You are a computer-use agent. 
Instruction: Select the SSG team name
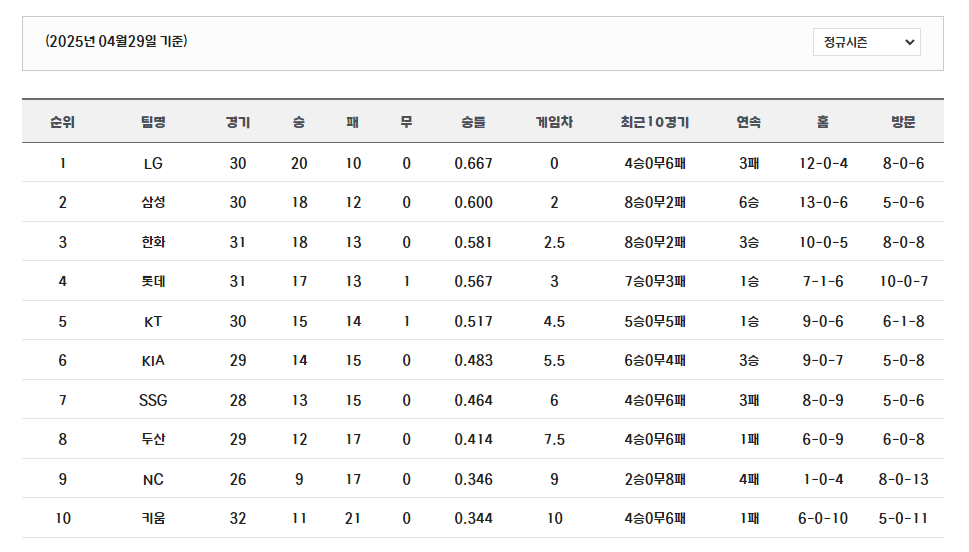click(x=153, y=400)
